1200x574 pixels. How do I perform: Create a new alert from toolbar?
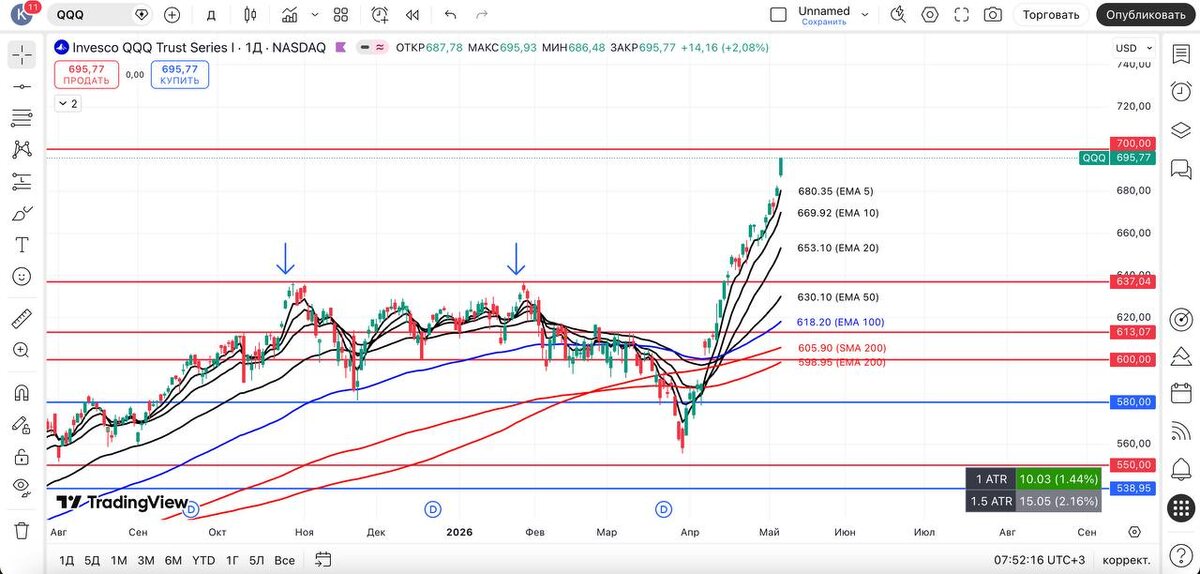380,15
